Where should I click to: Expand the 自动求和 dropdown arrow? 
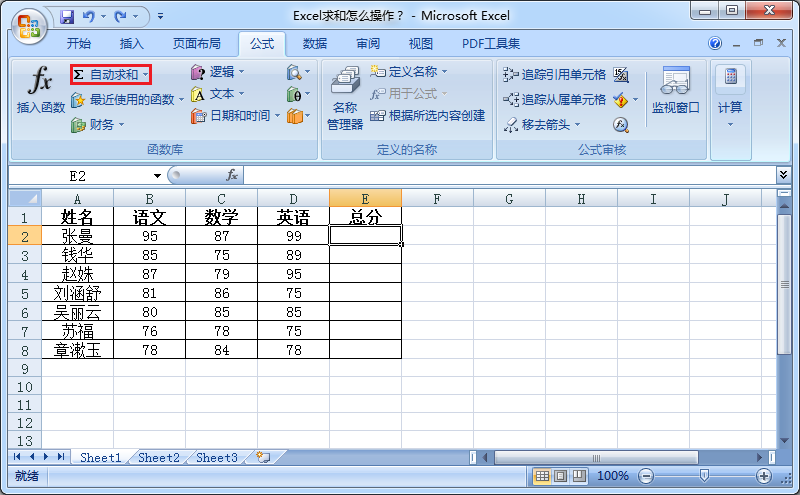[146, 75]
